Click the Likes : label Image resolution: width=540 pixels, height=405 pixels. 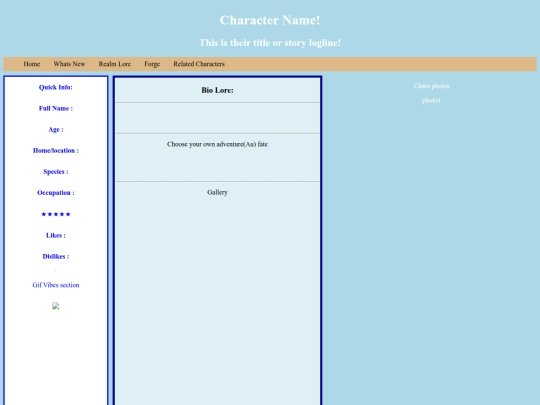click(x=56, y=235)
